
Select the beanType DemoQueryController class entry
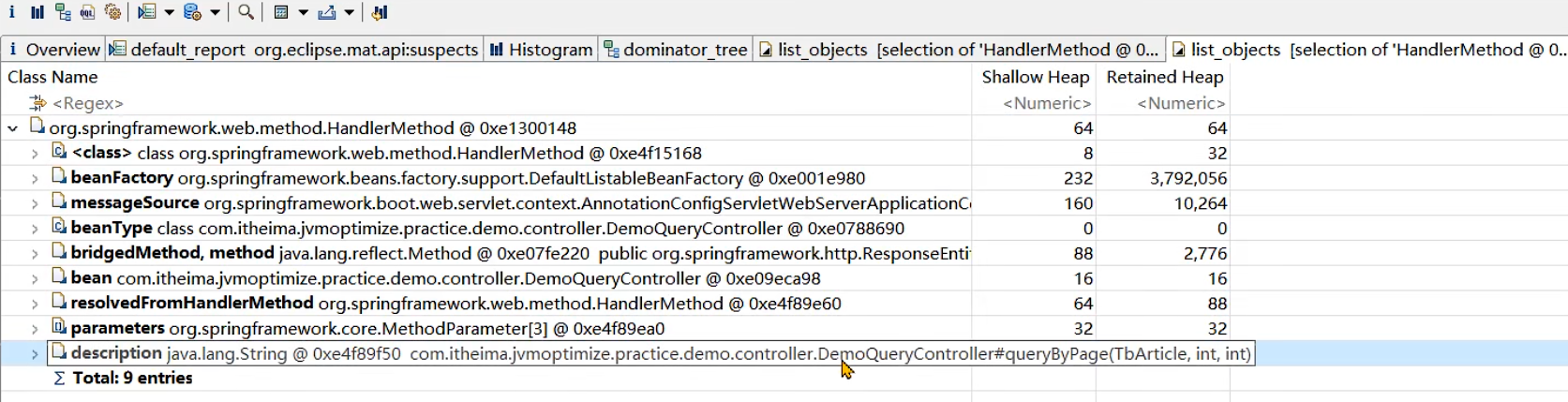point(487,229)
